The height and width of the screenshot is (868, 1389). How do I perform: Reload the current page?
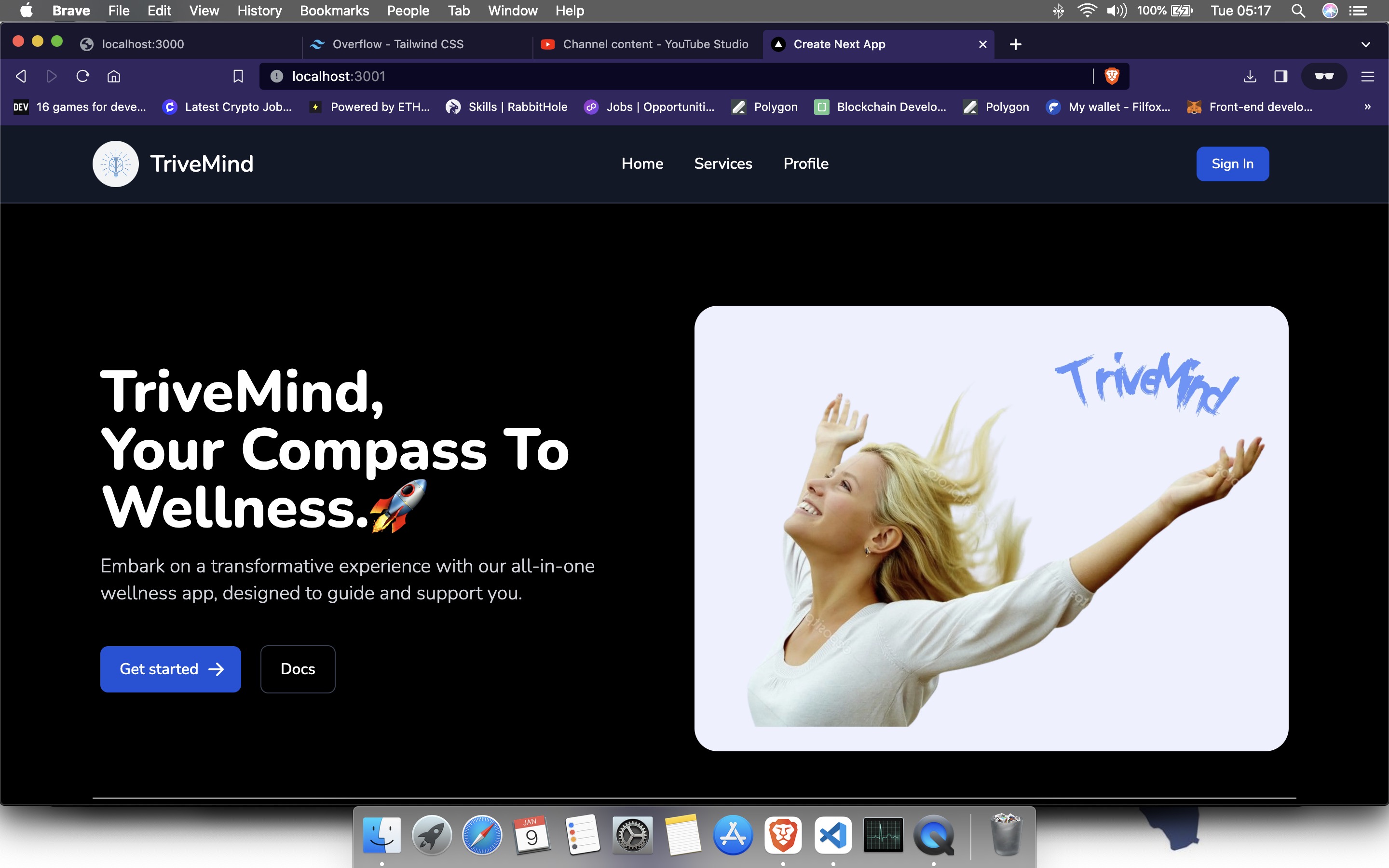click(82, 76)
